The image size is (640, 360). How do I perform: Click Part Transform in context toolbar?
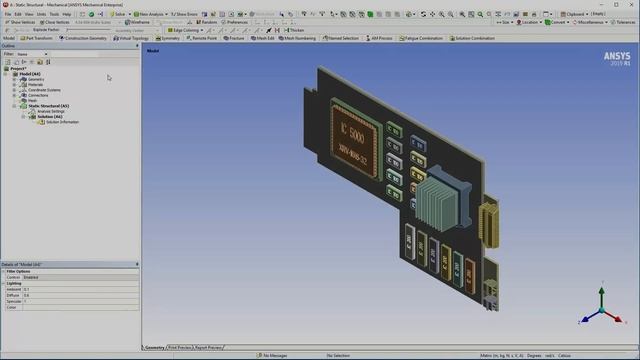36,38
